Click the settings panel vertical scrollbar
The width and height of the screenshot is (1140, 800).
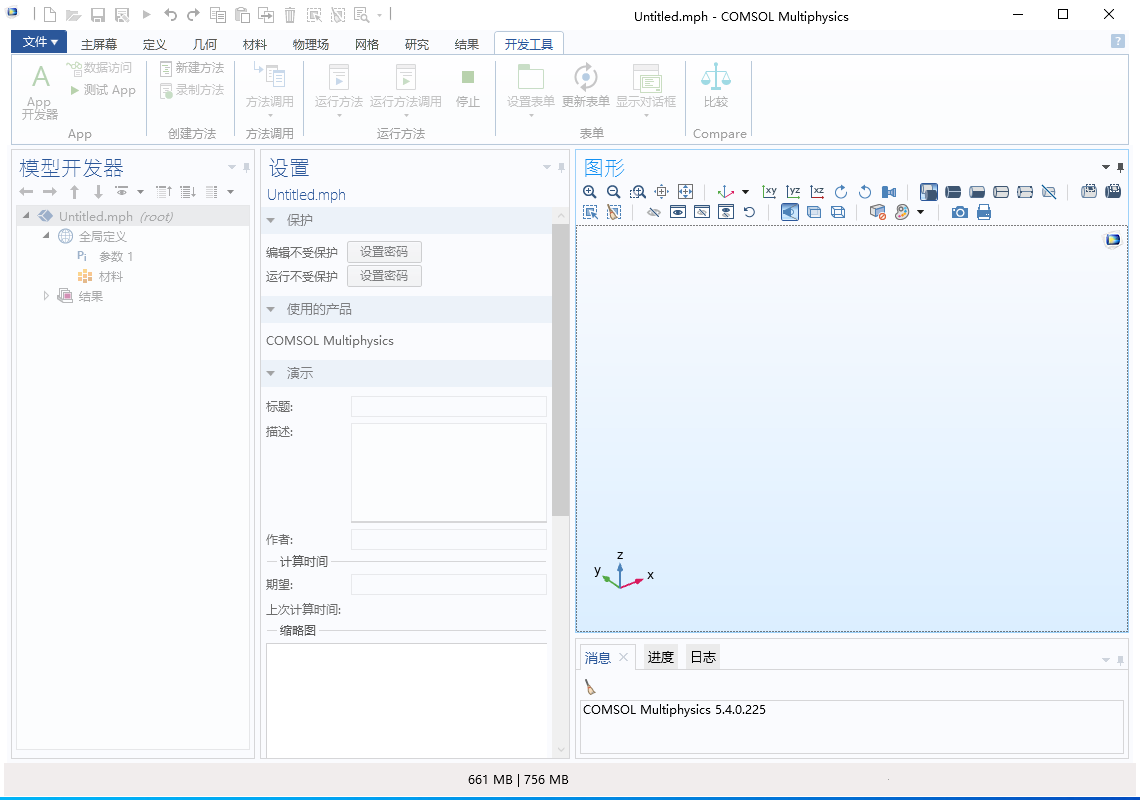[561, 371]
